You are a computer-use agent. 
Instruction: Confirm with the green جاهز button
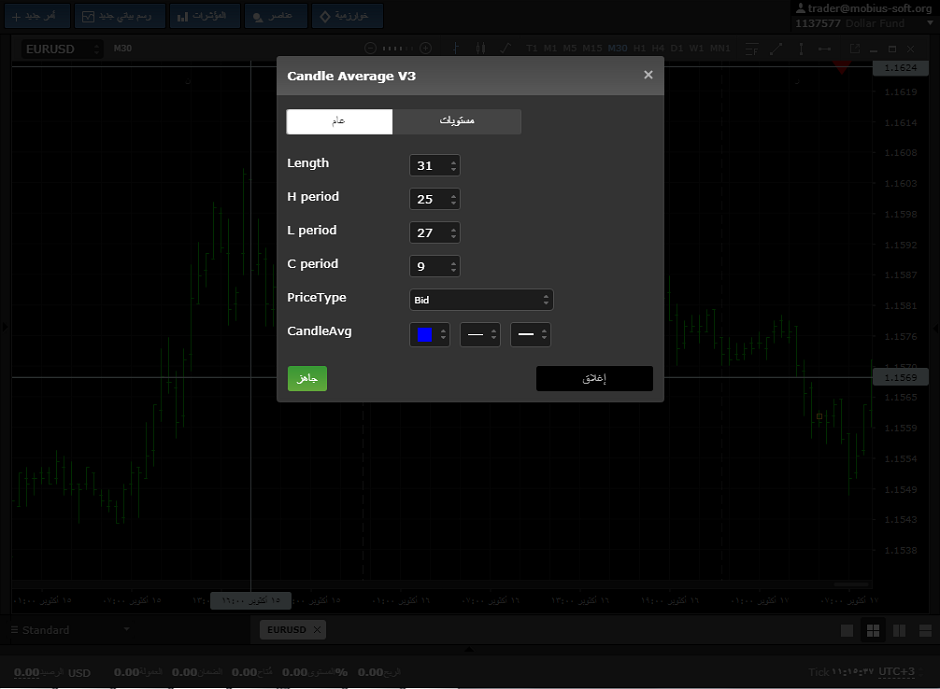point(307,378)
